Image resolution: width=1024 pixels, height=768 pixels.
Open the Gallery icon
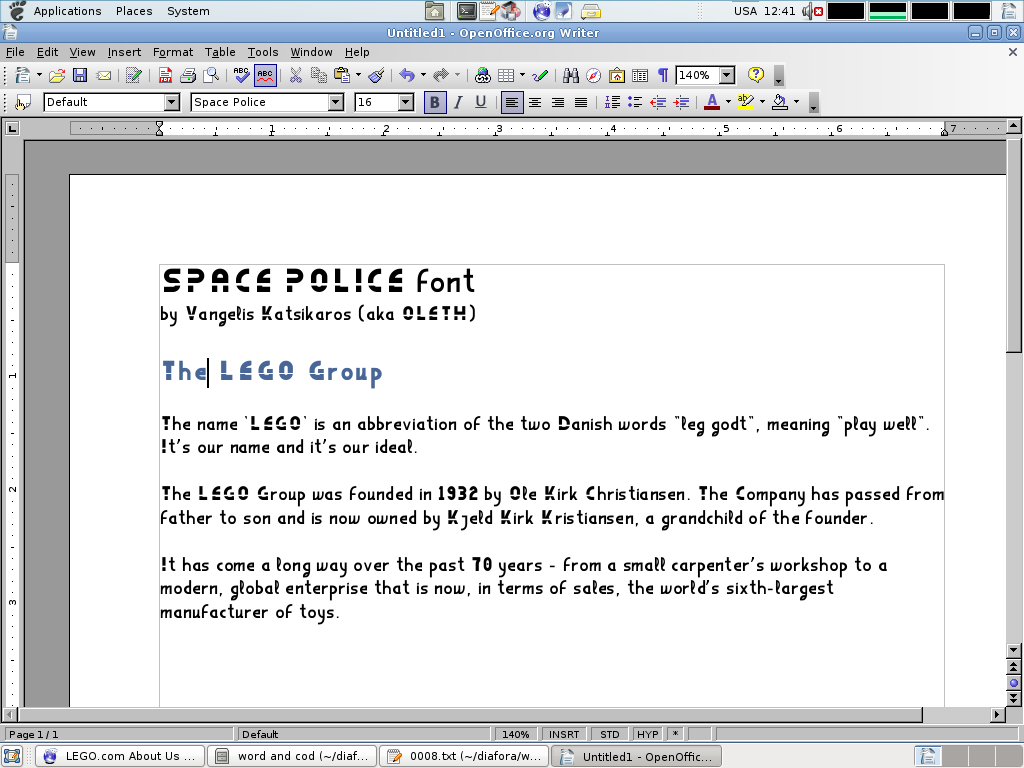pos(616,76)
